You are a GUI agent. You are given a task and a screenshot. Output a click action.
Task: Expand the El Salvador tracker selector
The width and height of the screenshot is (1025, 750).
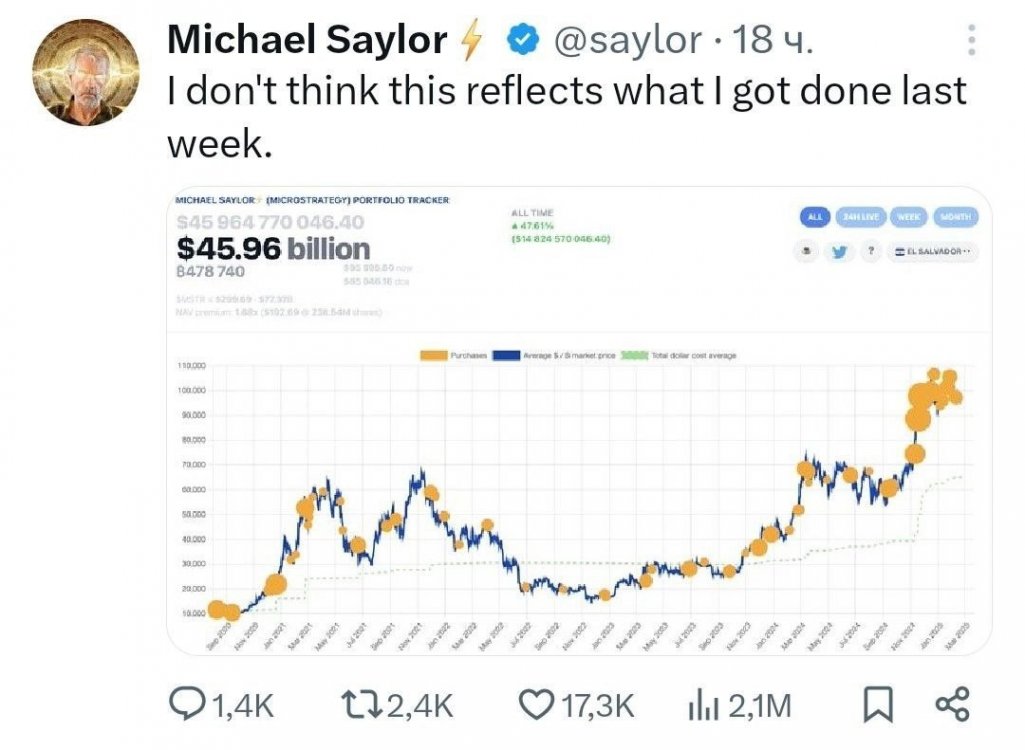[934, 252]
